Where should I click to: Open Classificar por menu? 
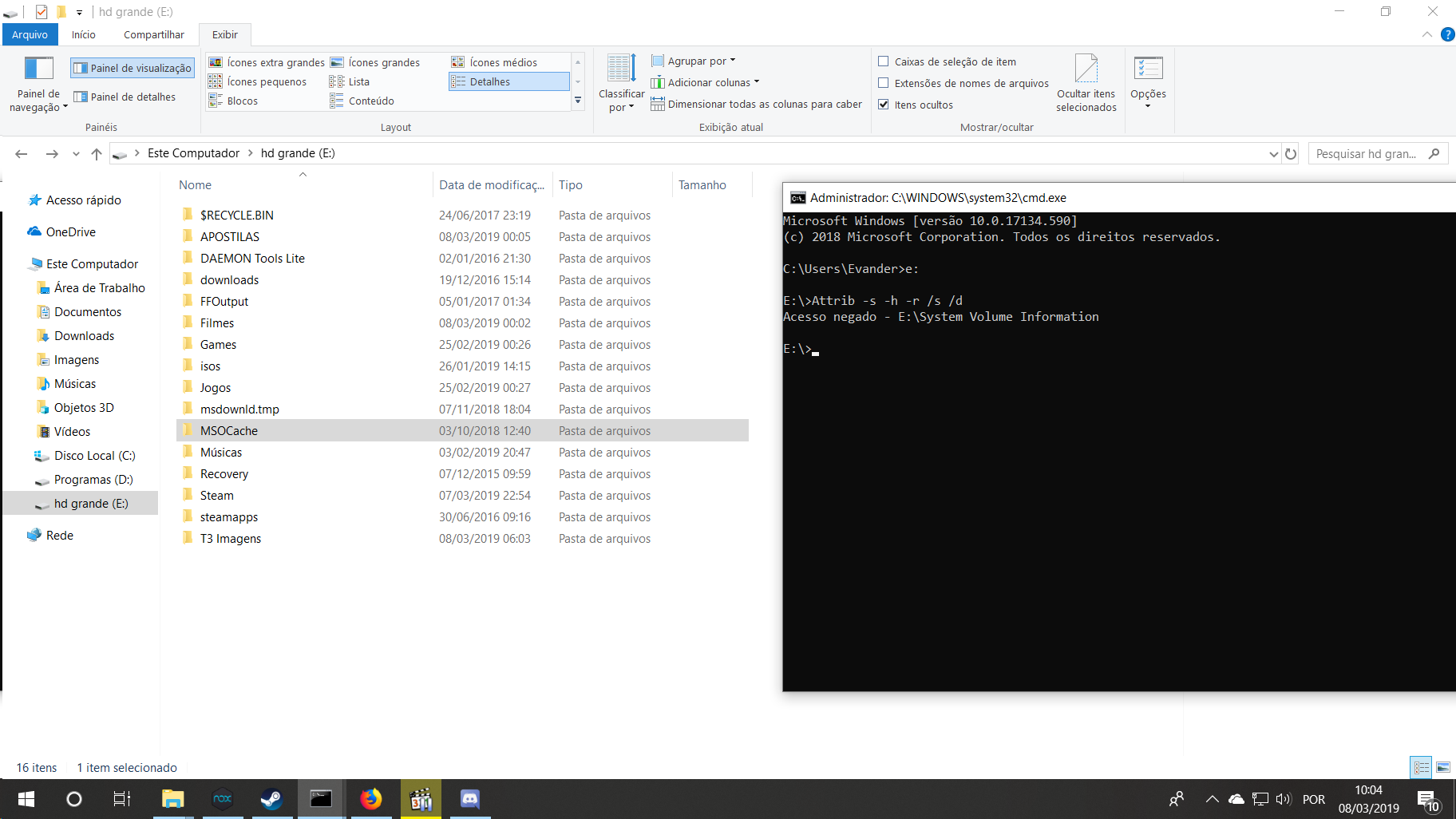[621, 84]
